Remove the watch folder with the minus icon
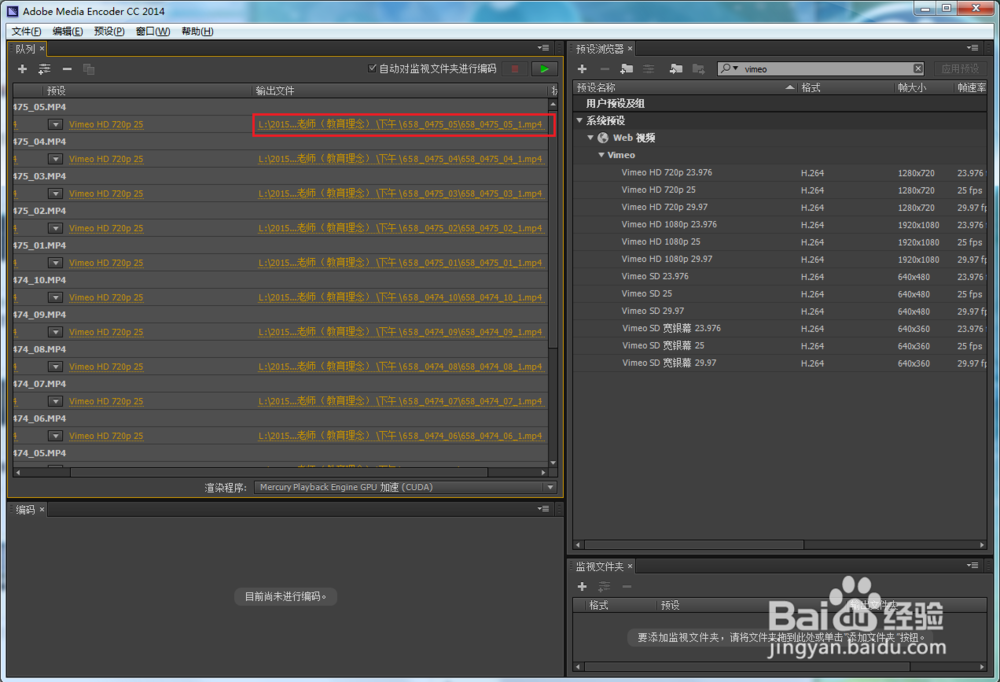1000x682 pixels. 627,586
